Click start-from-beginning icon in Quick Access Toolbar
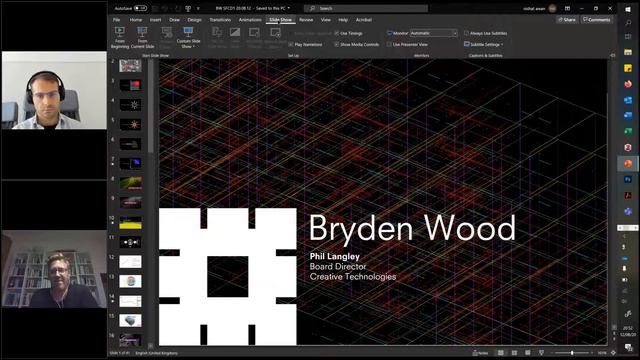640x360 pixels. [188, 8]
